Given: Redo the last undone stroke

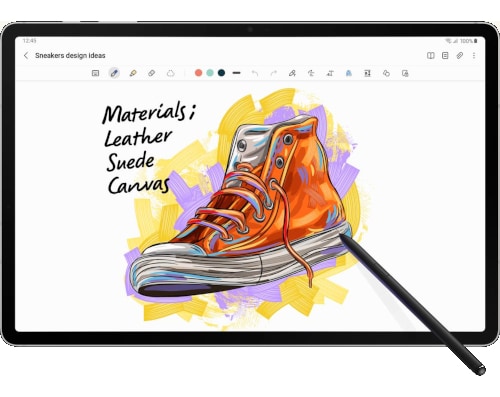Looking at the screenshot, I should click(x=274, y=73).
